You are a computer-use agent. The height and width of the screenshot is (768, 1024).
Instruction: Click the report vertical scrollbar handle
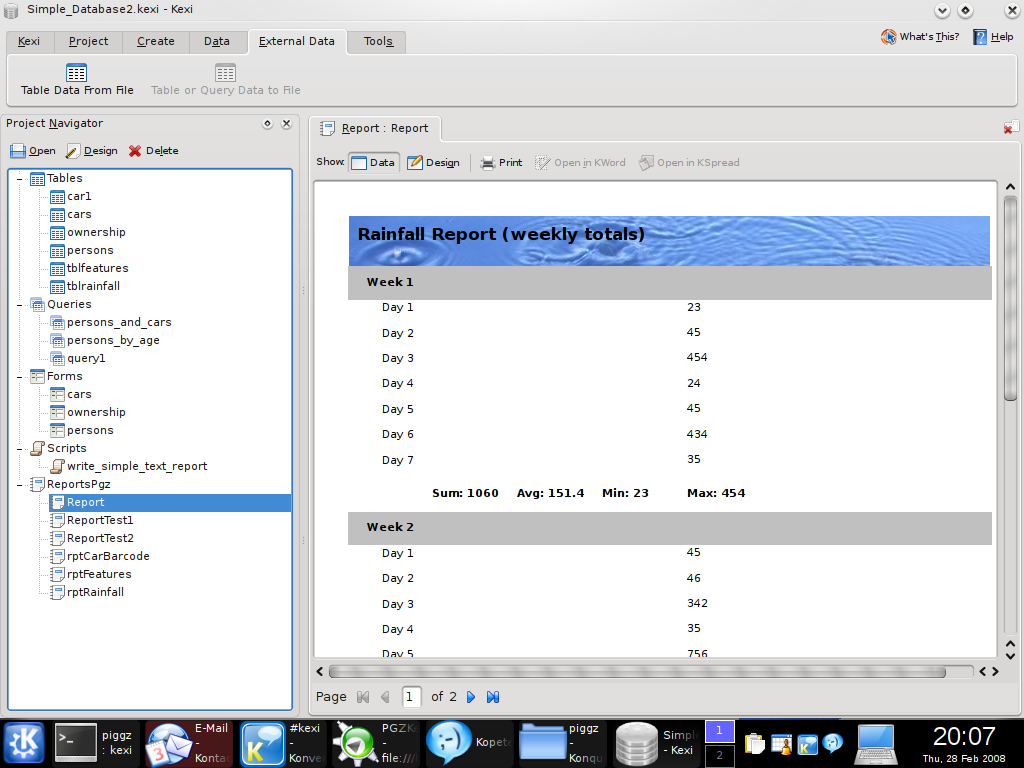click(1010, 297)
